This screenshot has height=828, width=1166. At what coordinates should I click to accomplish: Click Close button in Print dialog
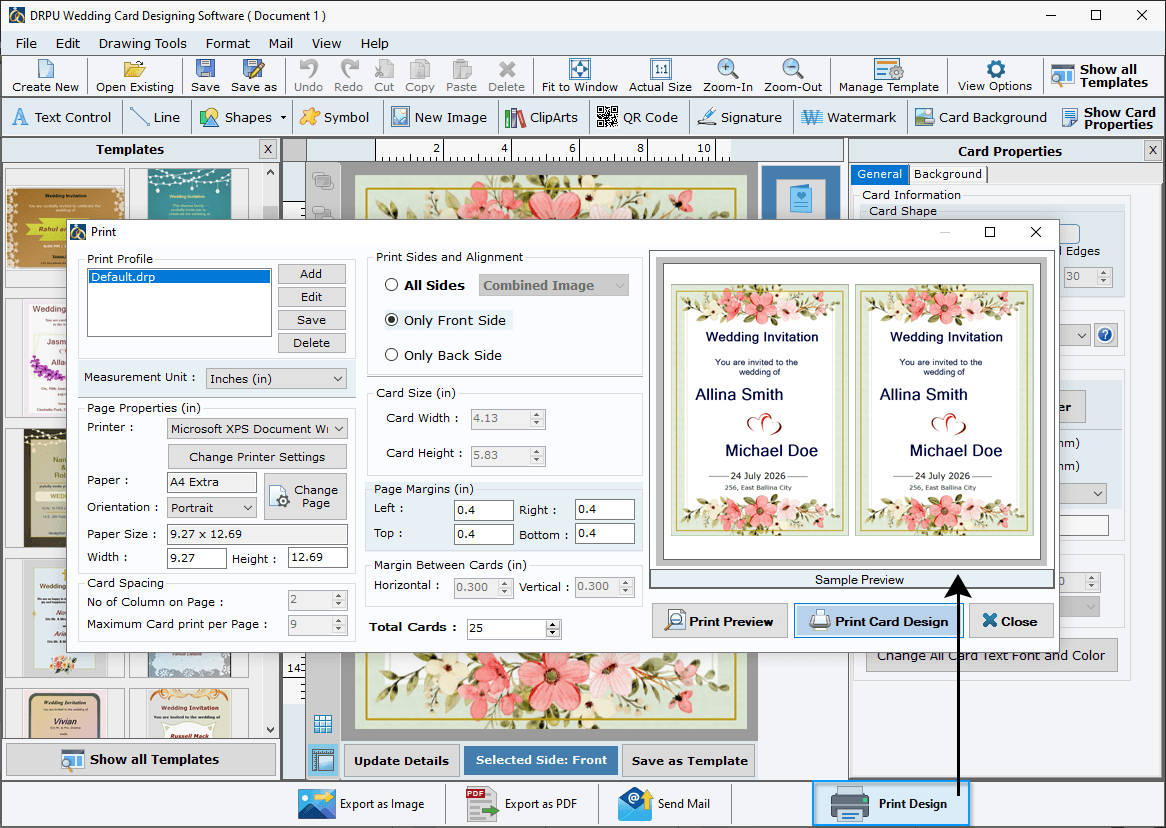tap(1011, 621)
